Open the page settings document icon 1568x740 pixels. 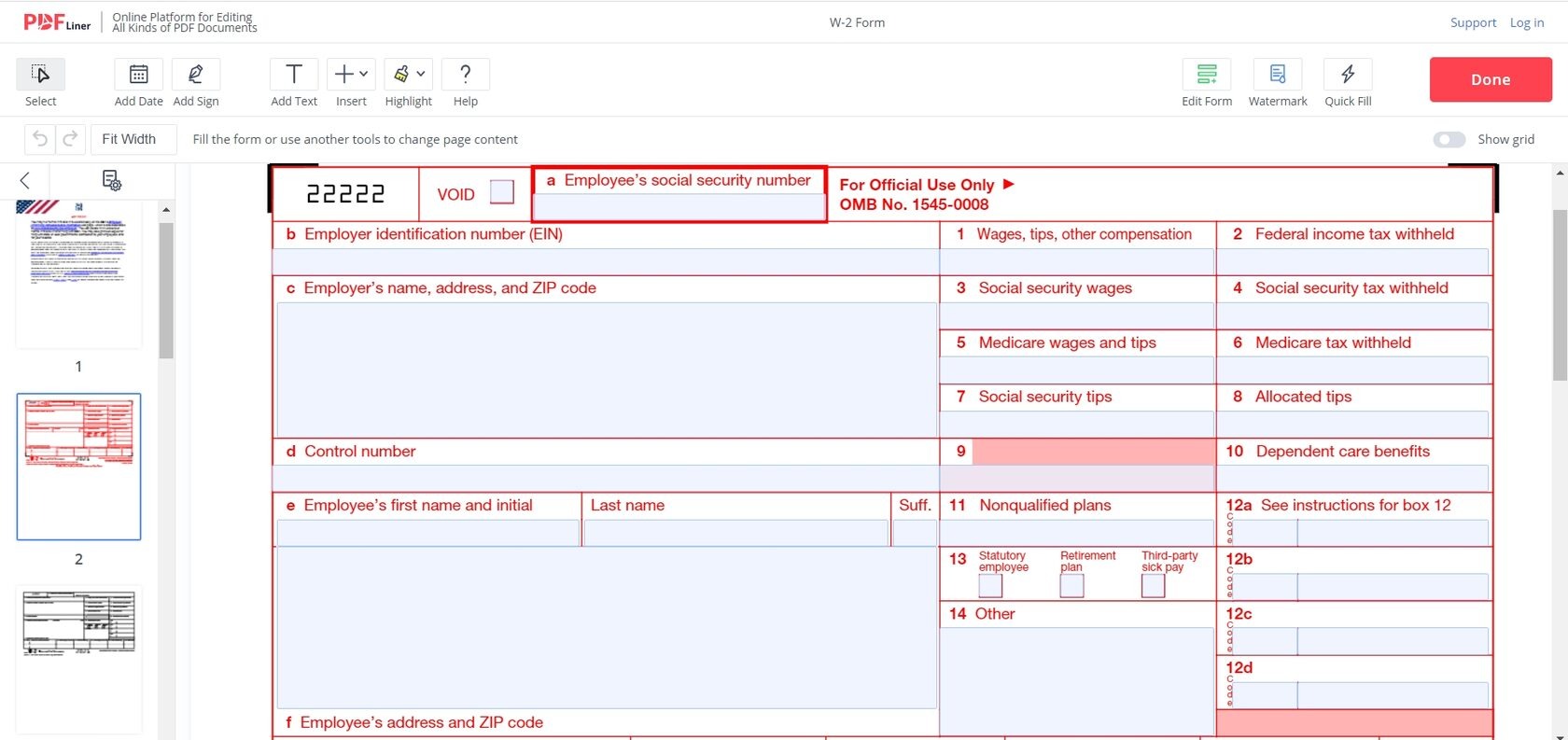tap(111, 180)
